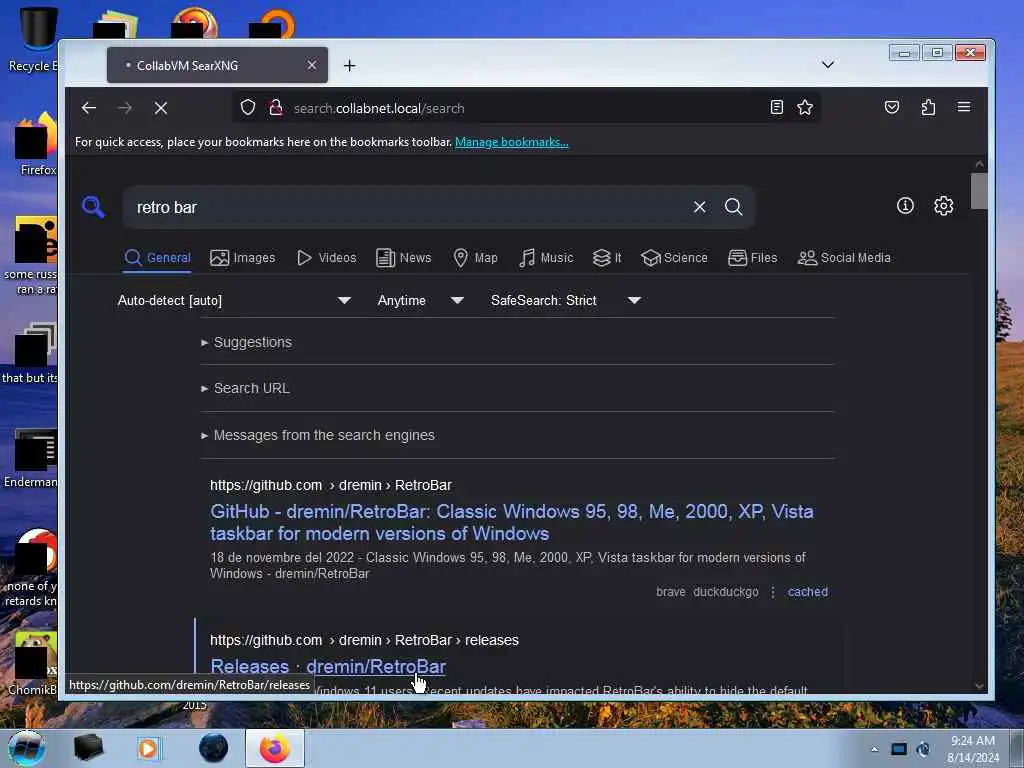This screenshot has height=768, width=1024.
Task: Go back using the browser back arrow
Action: (89, 108)
